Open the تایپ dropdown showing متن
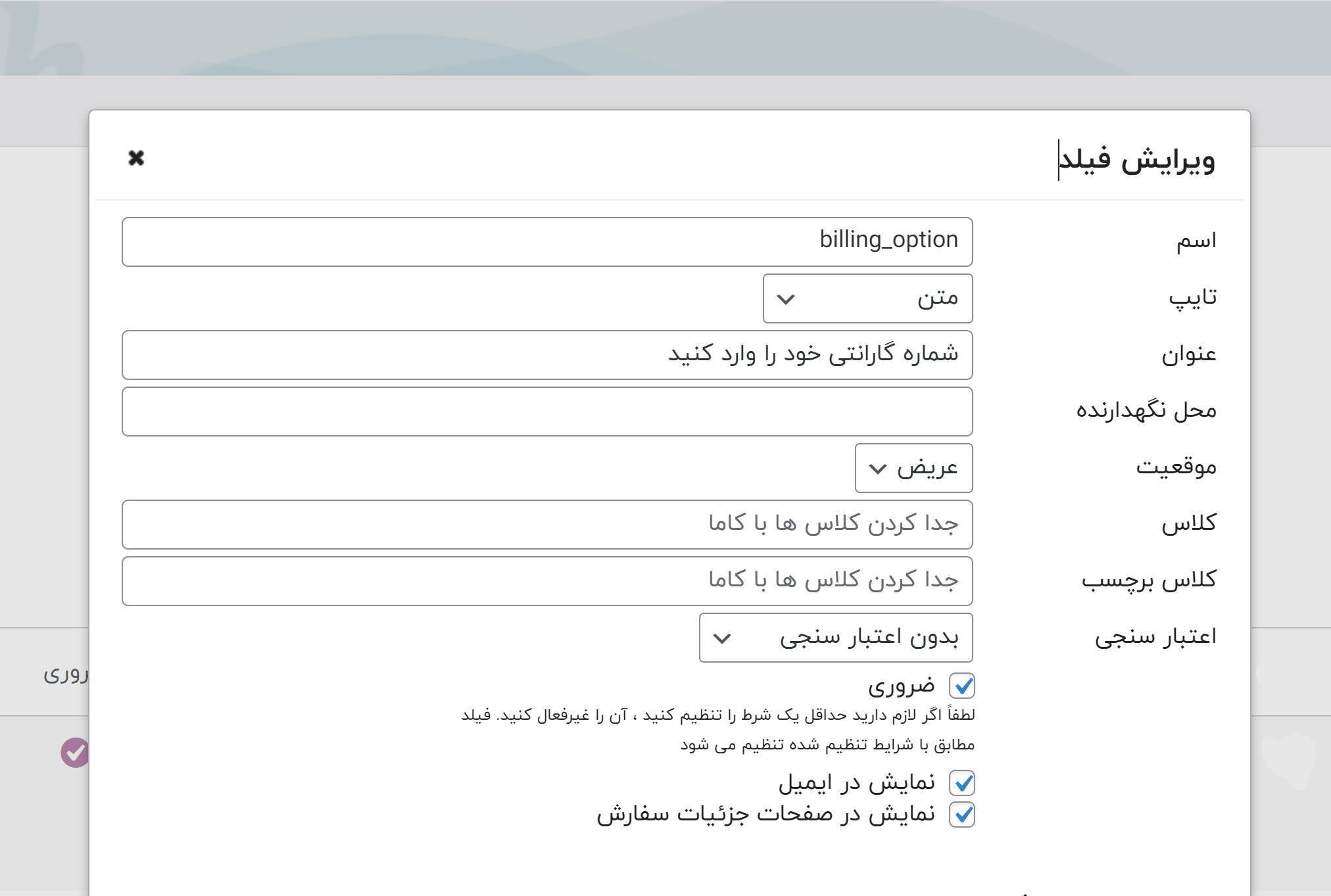 coord(867,298)
